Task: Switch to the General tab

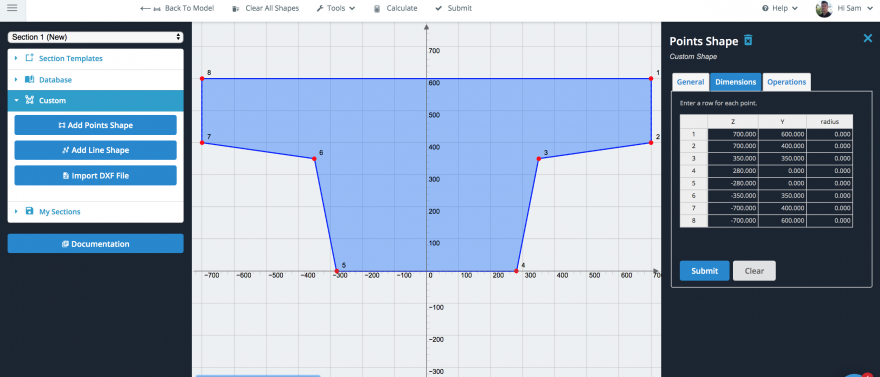Action: tap(690, 82)
